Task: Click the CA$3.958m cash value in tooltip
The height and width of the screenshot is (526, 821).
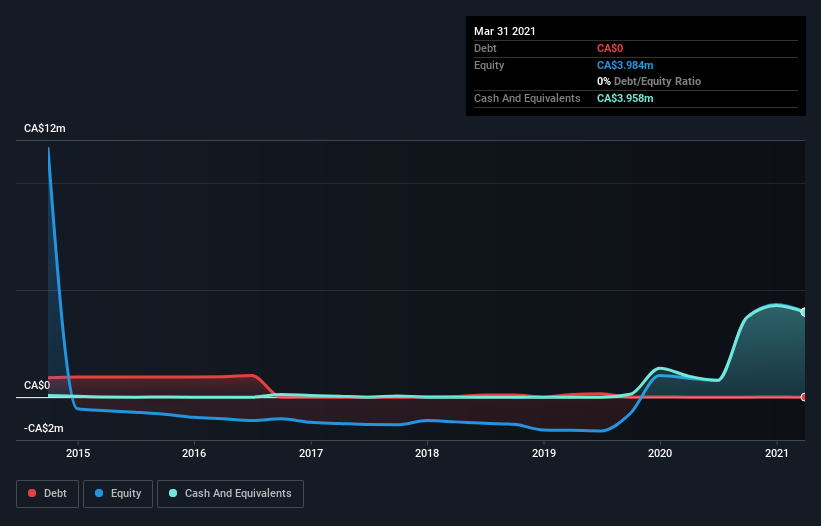Action: click(625, 98)
